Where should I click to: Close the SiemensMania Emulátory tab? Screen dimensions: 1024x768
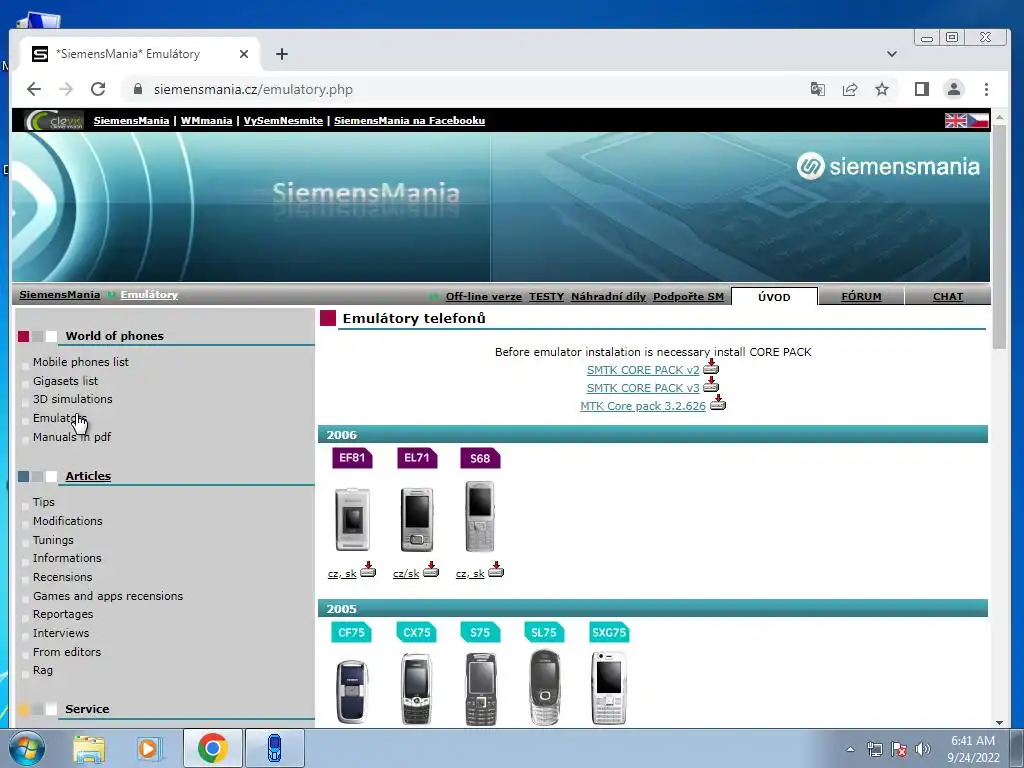[244, 54]
